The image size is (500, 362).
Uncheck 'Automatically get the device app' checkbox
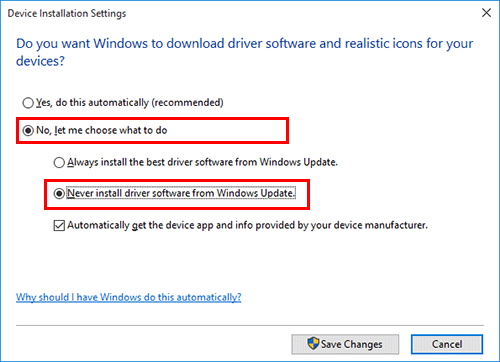click(59, 226)
